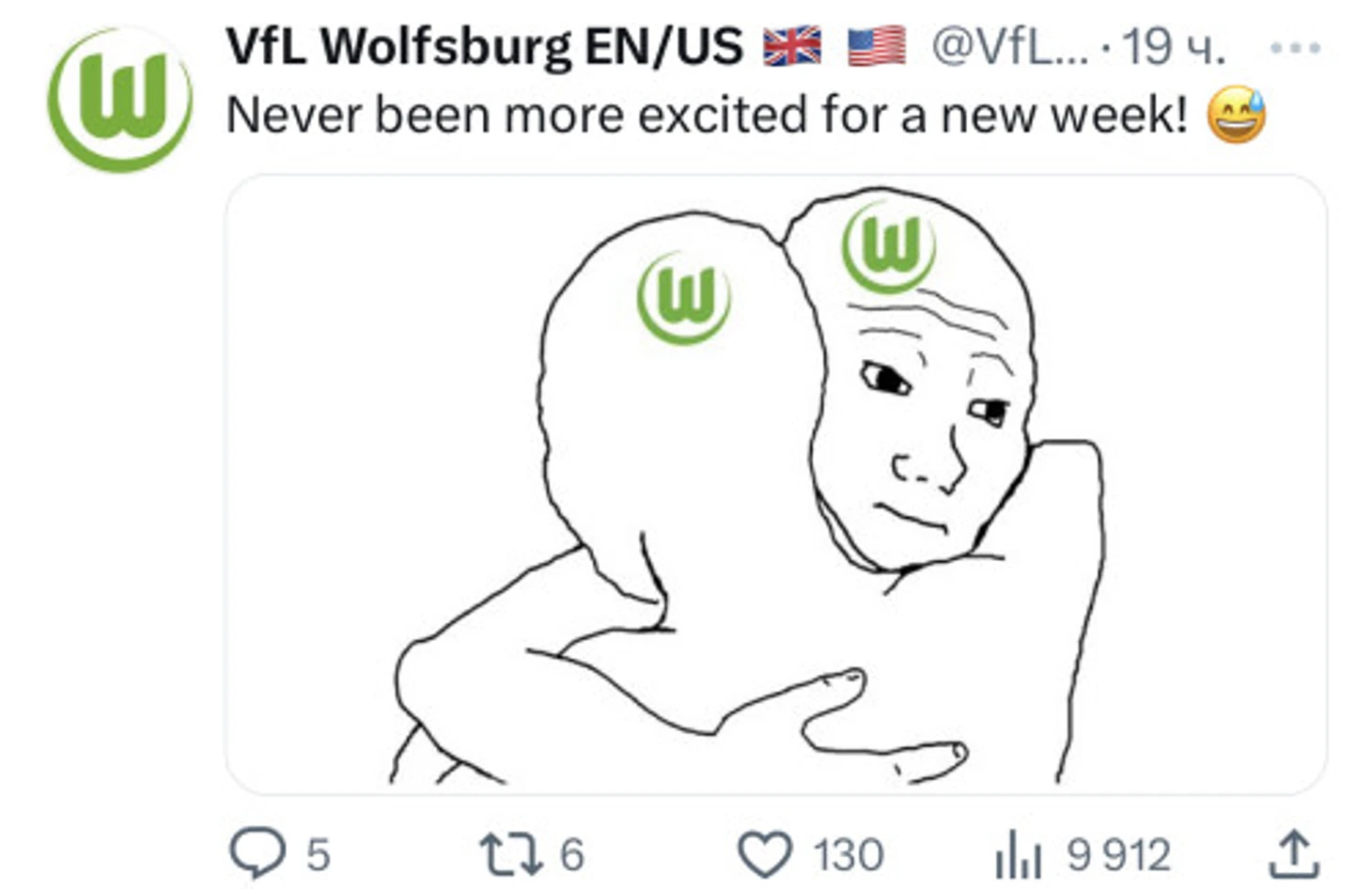Click the 130 likes count

click(x=849, y=855)
